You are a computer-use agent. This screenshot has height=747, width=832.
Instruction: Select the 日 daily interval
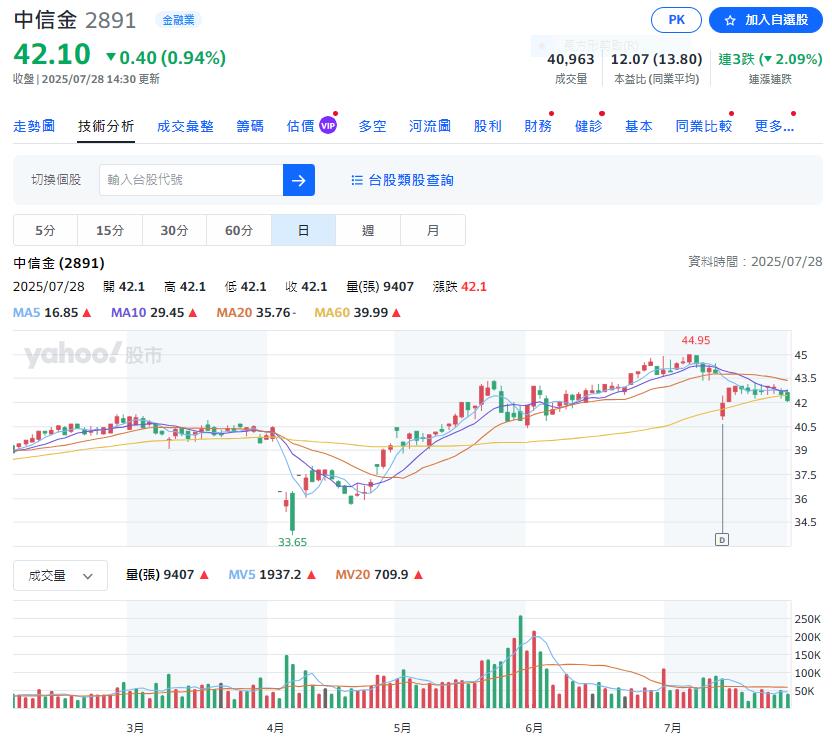click(x=304, y=230)
